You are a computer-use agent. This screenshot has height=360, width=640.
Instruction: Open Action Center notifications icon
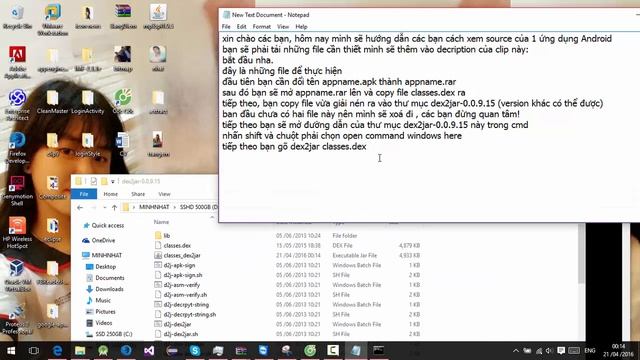point(561,351)
